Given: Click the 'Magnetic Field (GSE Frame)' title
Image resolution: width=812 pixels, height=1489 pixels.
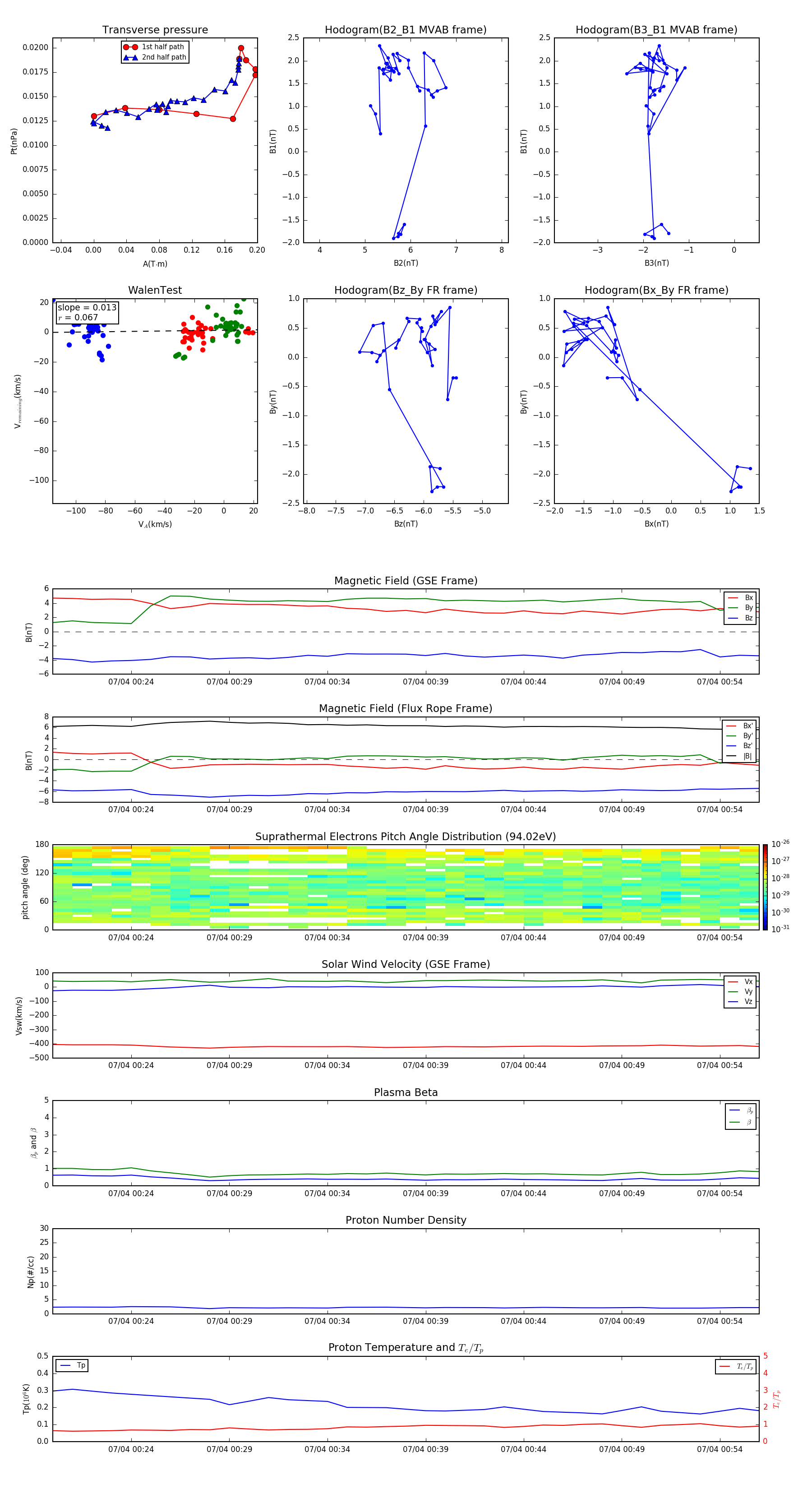Looking at the screenshot, I should (x=406, y=581).
